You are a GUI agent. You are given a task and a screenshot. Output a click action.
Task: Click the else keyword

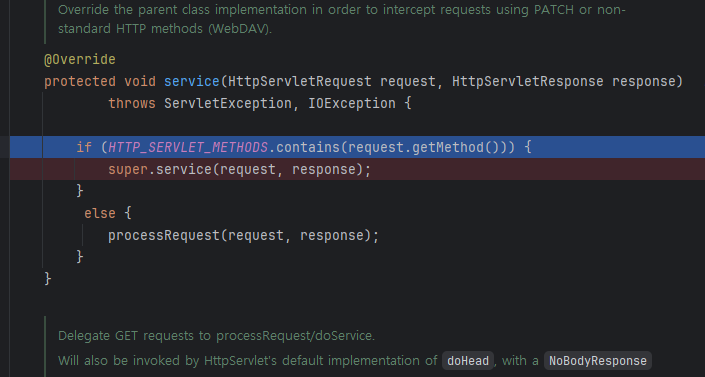tap(100, 213)
